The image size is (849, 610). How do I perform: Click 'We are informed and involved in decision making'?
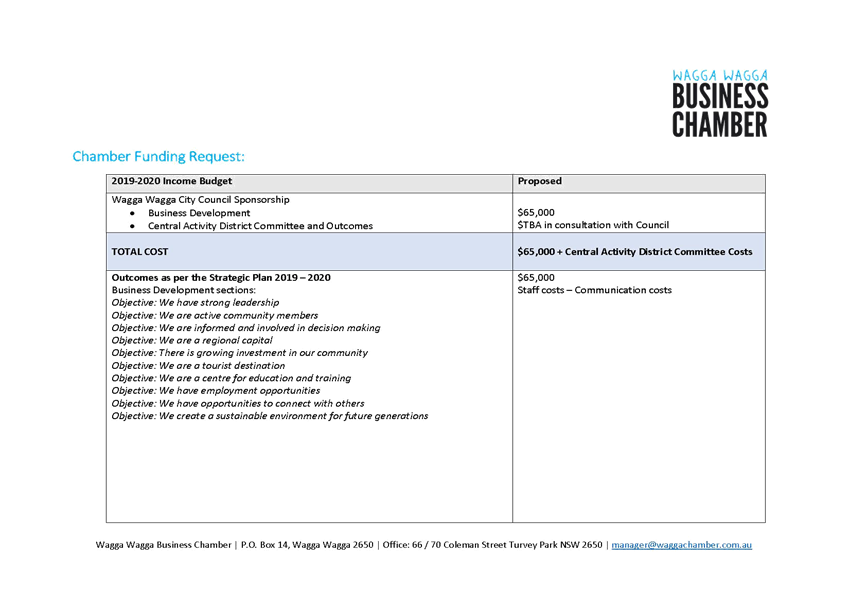click(x=270, y=328)
